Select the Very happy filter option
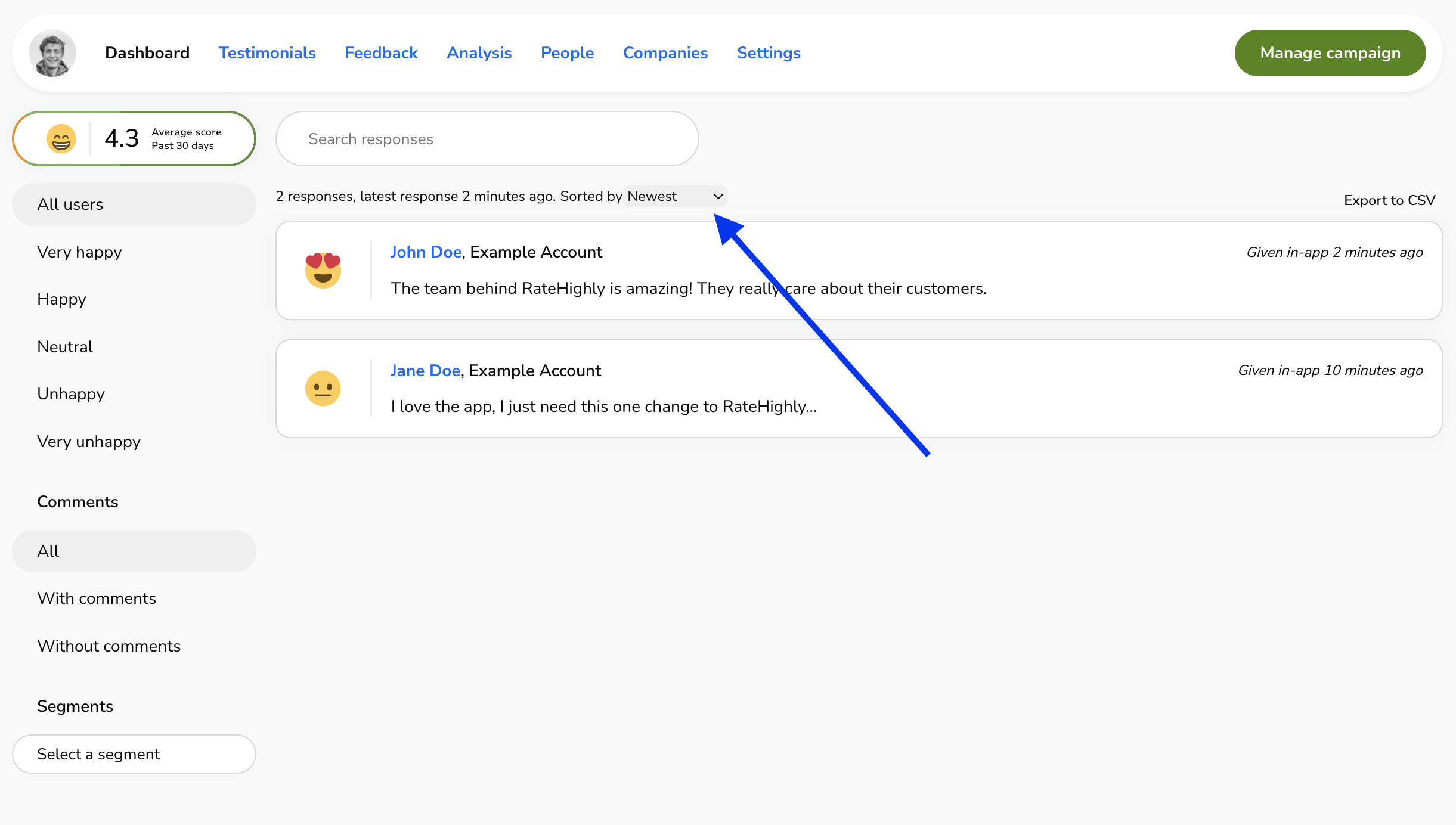Viewport: 1456px width, 825px height. coord(79,252)
